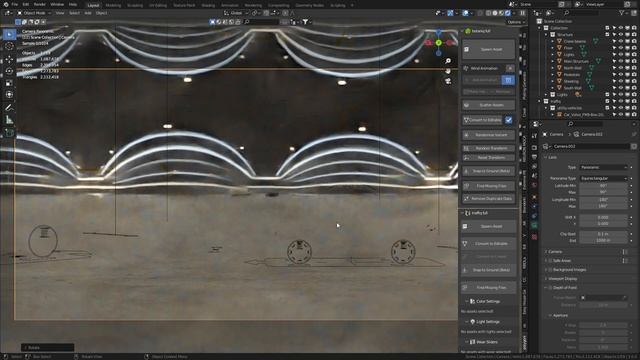640x360 pixels.
Task: Open the Render menu
Action: point(40,4)
